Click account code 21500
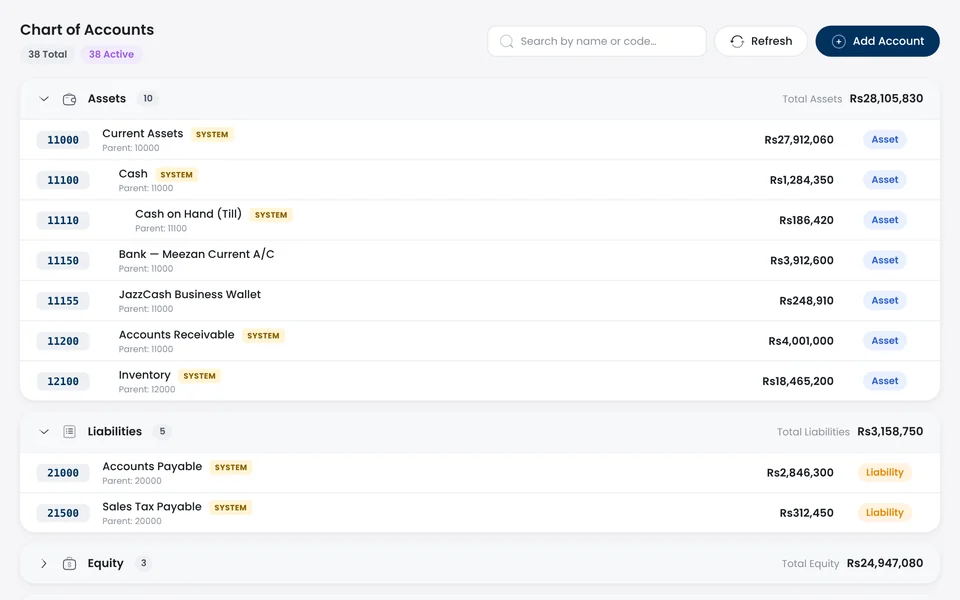960x600 pixels. coord(63,513)
